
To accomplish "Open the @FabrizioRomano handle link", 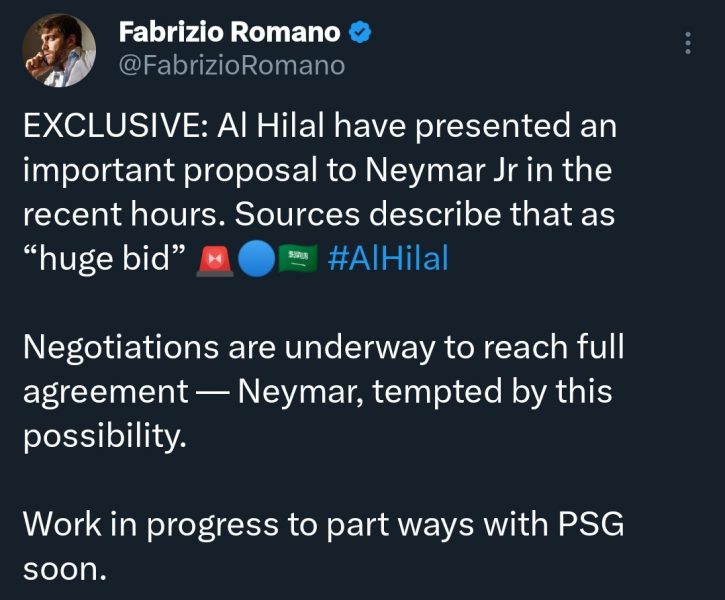I will point(232,66).
